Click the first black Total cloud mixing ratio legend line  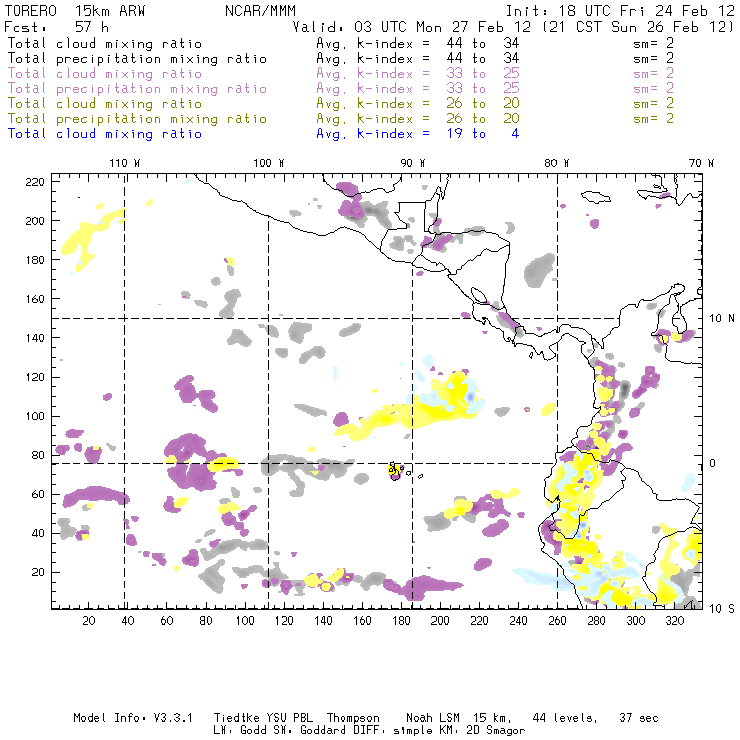[x=105, y=43]
